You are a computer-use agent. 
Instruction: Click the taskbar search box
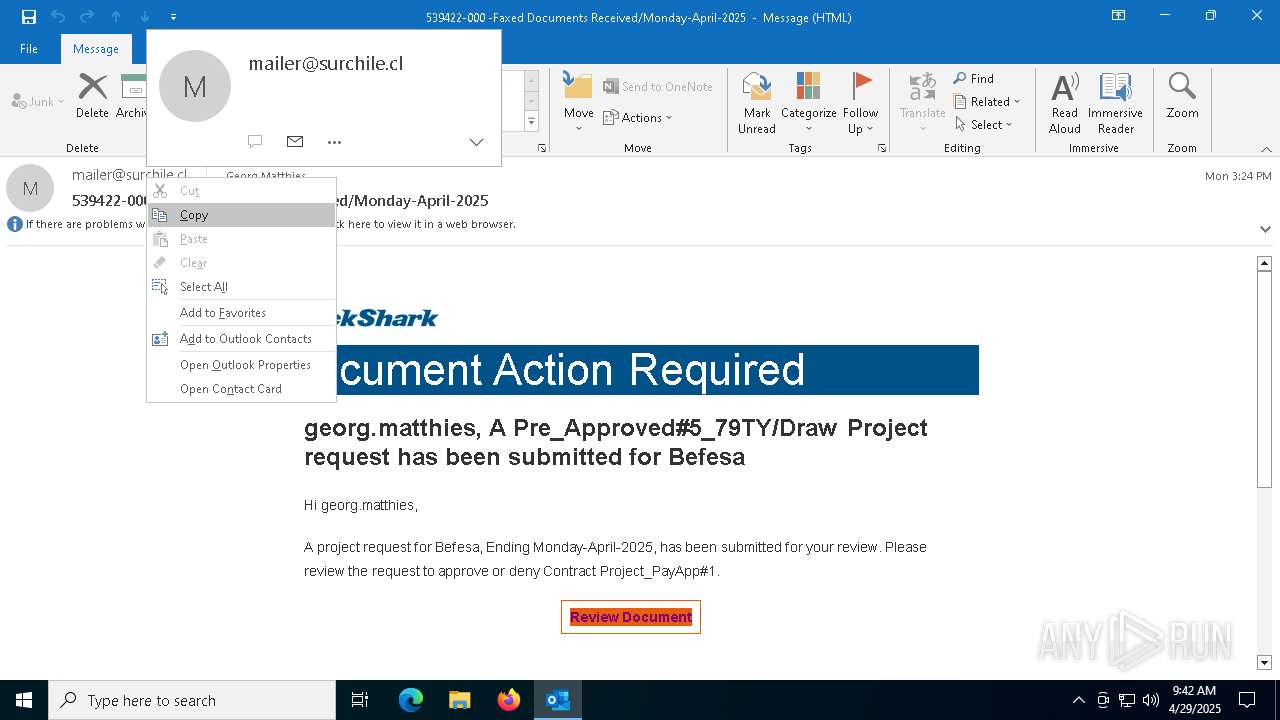click(x=192, y=700)
